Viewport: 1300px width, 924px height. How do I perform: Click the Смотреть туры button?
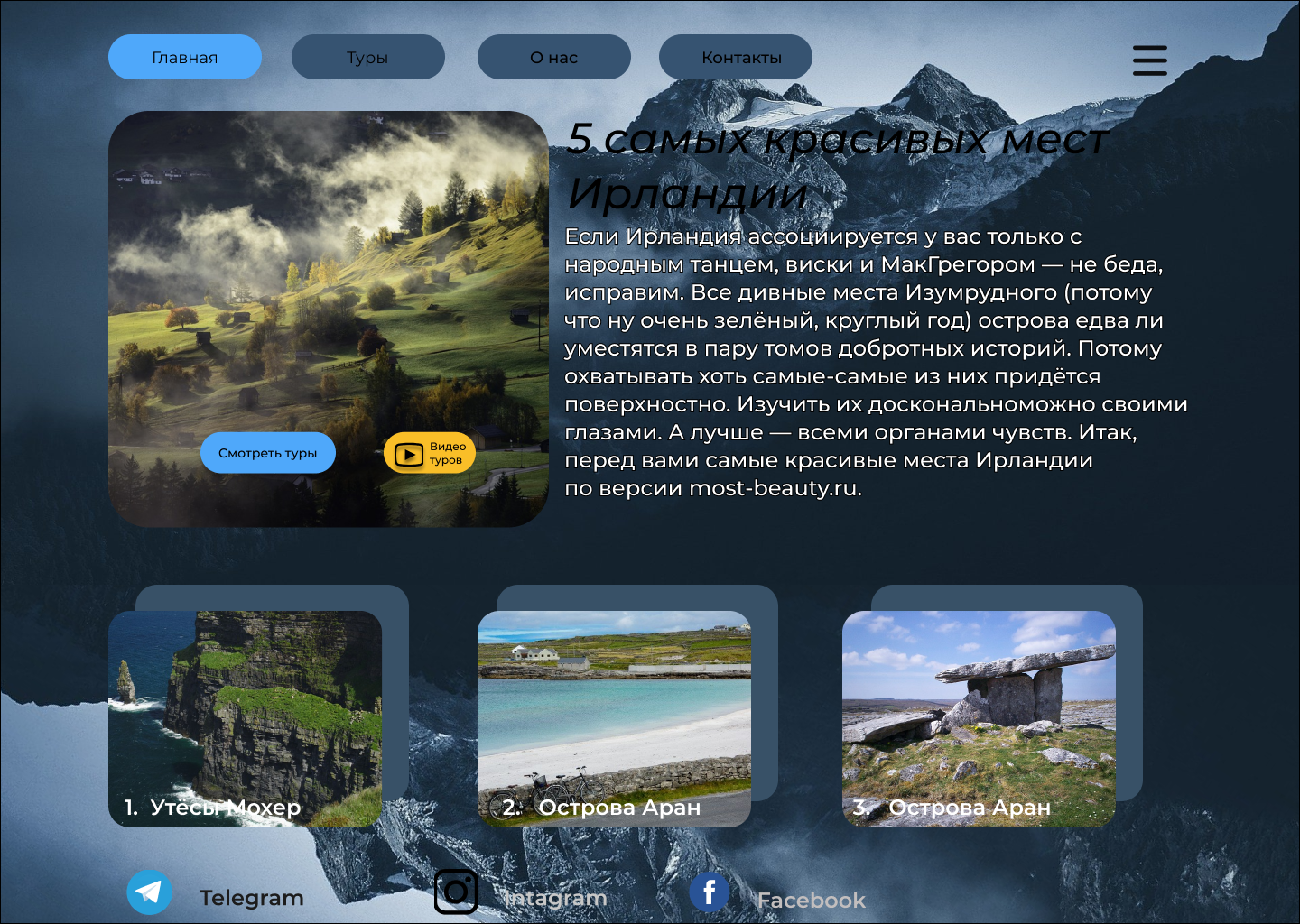coord(267,453)
